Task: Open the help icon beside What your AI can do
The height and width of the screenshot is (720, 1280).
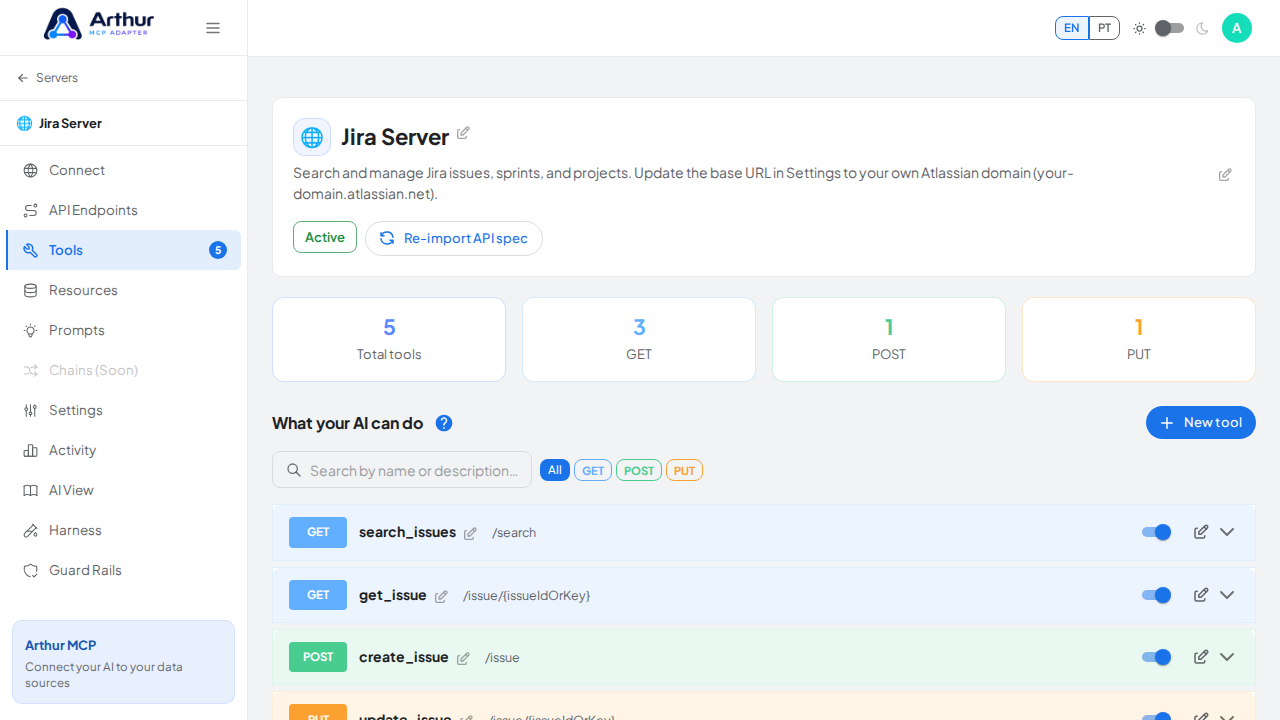Action: click(x=444, y=423)
